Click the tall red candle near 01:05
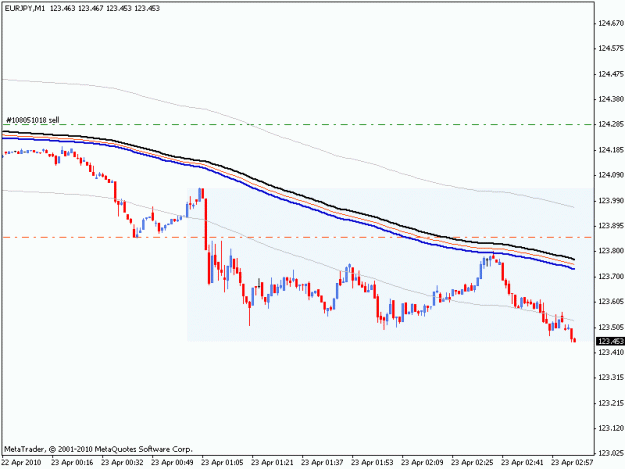The height and width of the screenshot is (469, 625). click(206, 224)
